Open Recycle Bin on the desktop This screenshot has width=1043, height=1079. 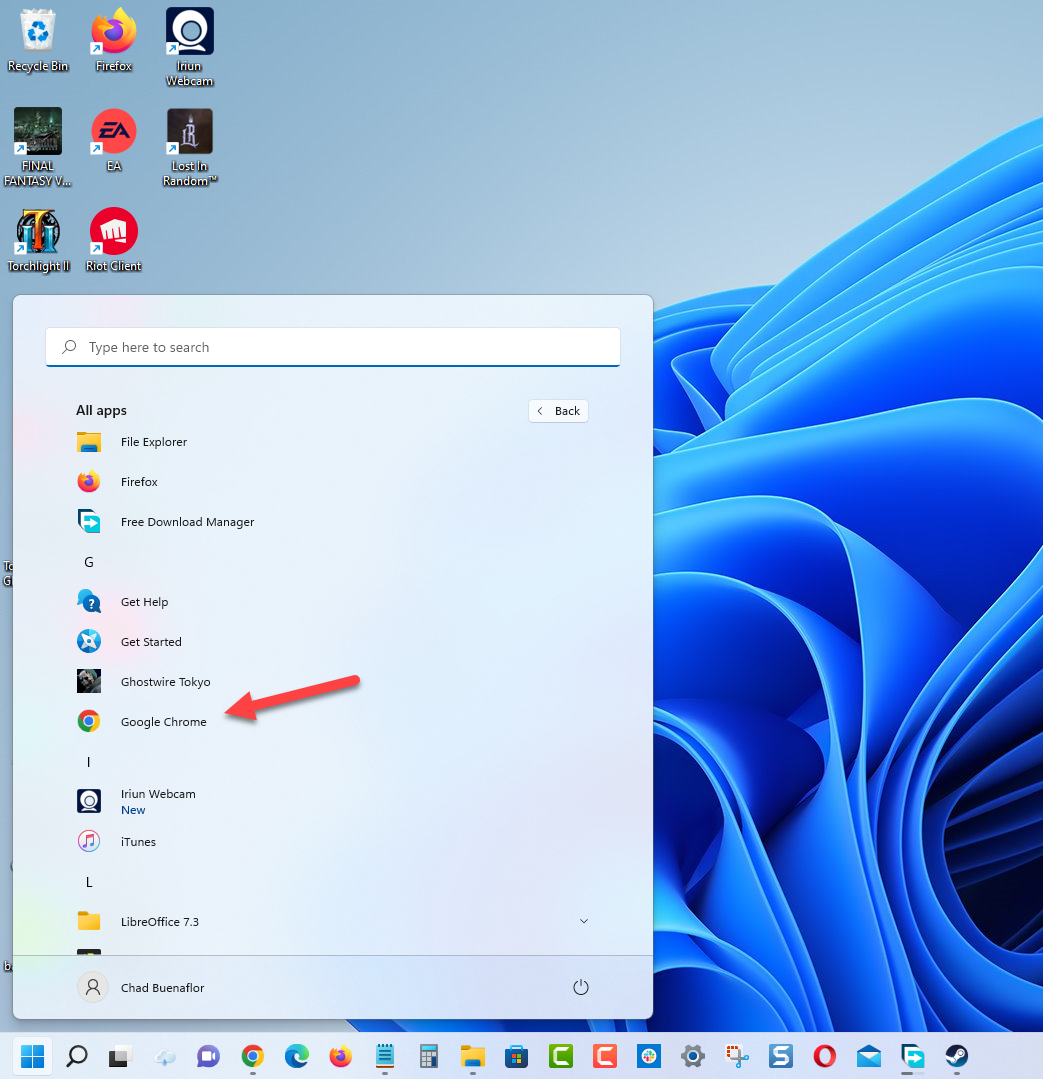[38, 41]
